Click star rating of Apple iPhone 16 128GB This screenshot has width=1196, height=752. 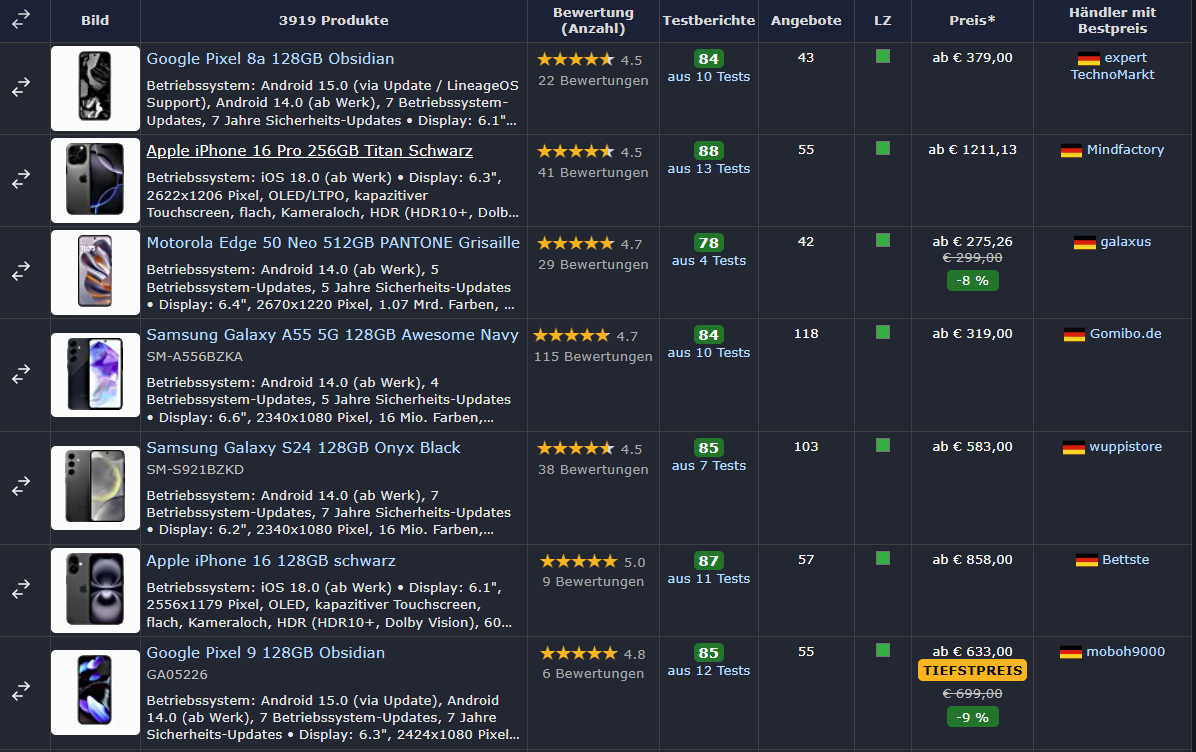[x=578, y=562]
